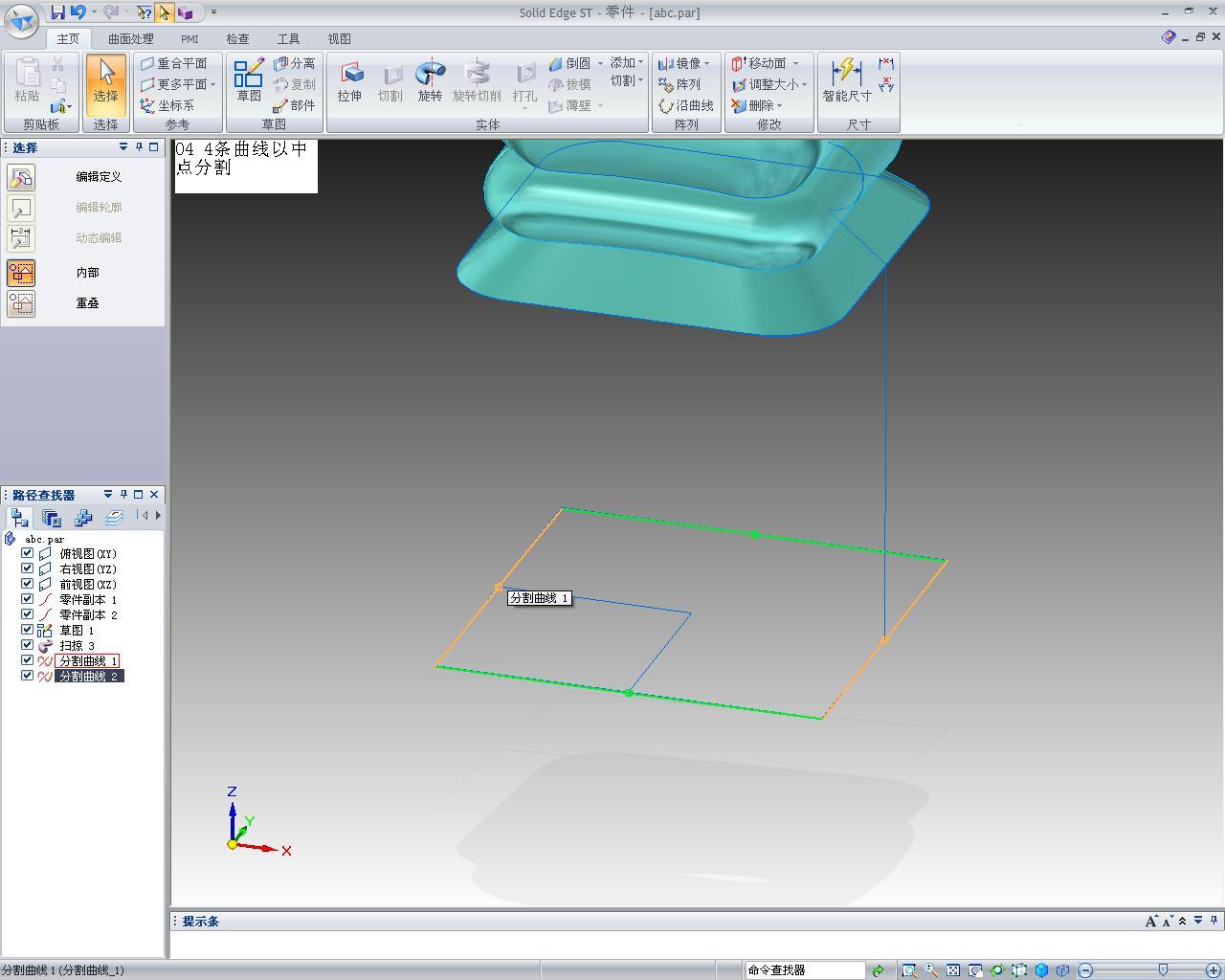The height and width of the screenshot is (980, 1225).
Task: Click the zoom out minus button
Action: 1085,970
